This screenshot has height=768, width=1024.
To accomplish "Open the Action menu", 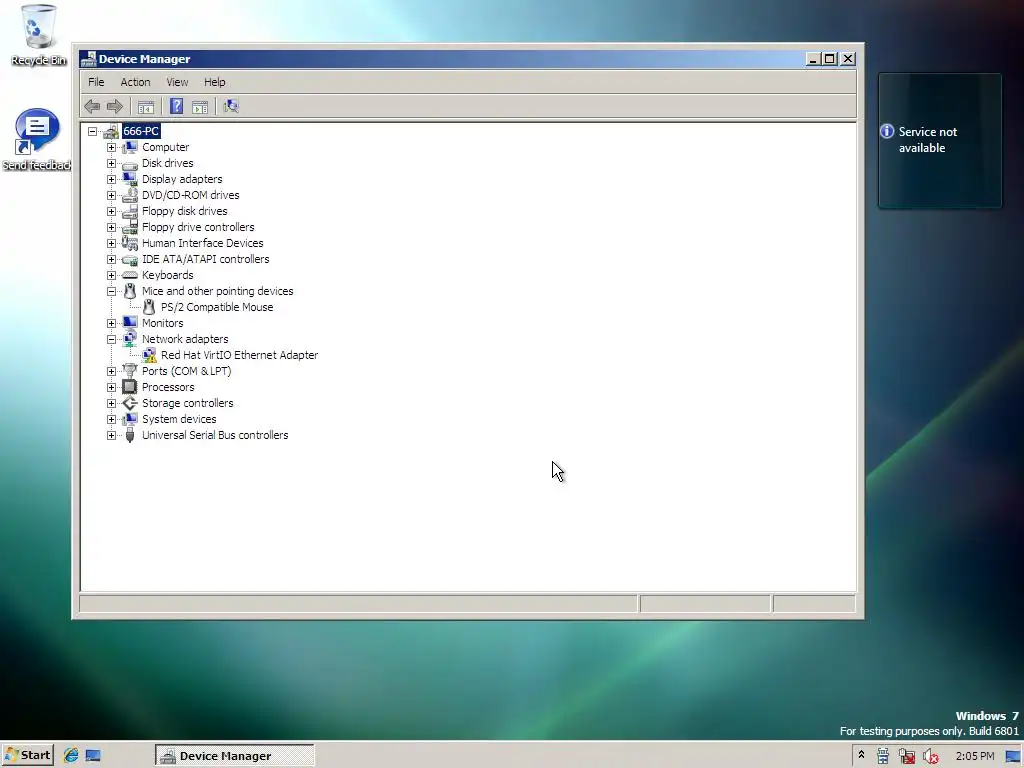I will tap(135, 82).
